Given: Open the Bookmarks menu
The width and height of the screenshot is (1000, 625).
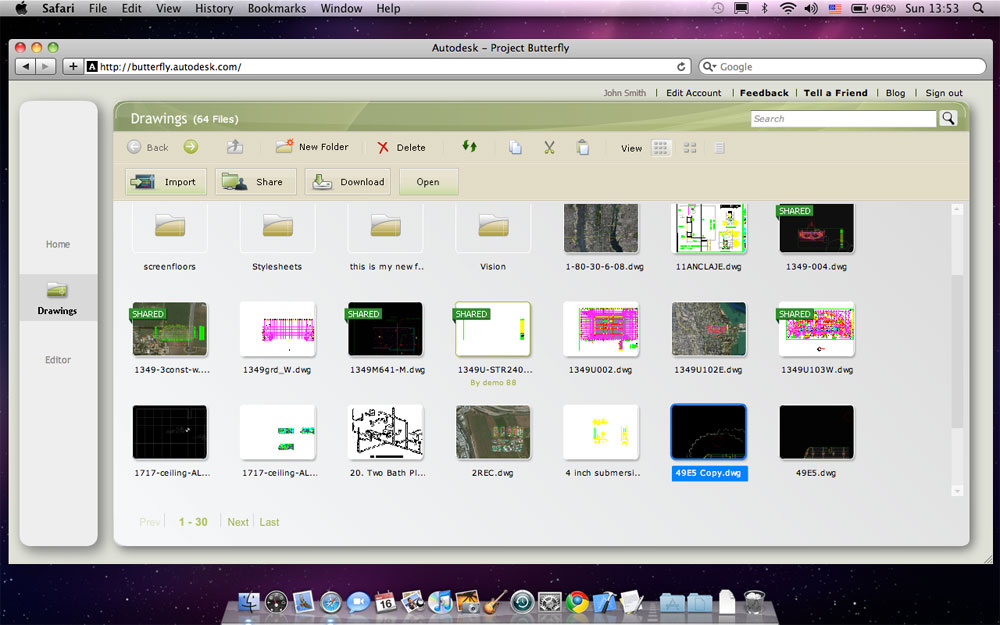Looking at the screenshot, I should tap(277, 8).
